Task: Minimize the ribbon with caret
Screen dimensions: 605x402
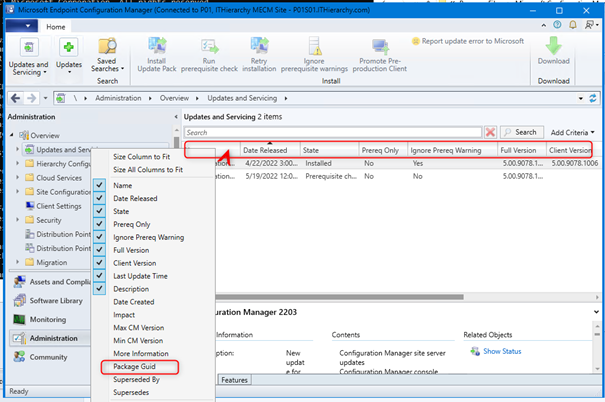Action: point(544,25)
